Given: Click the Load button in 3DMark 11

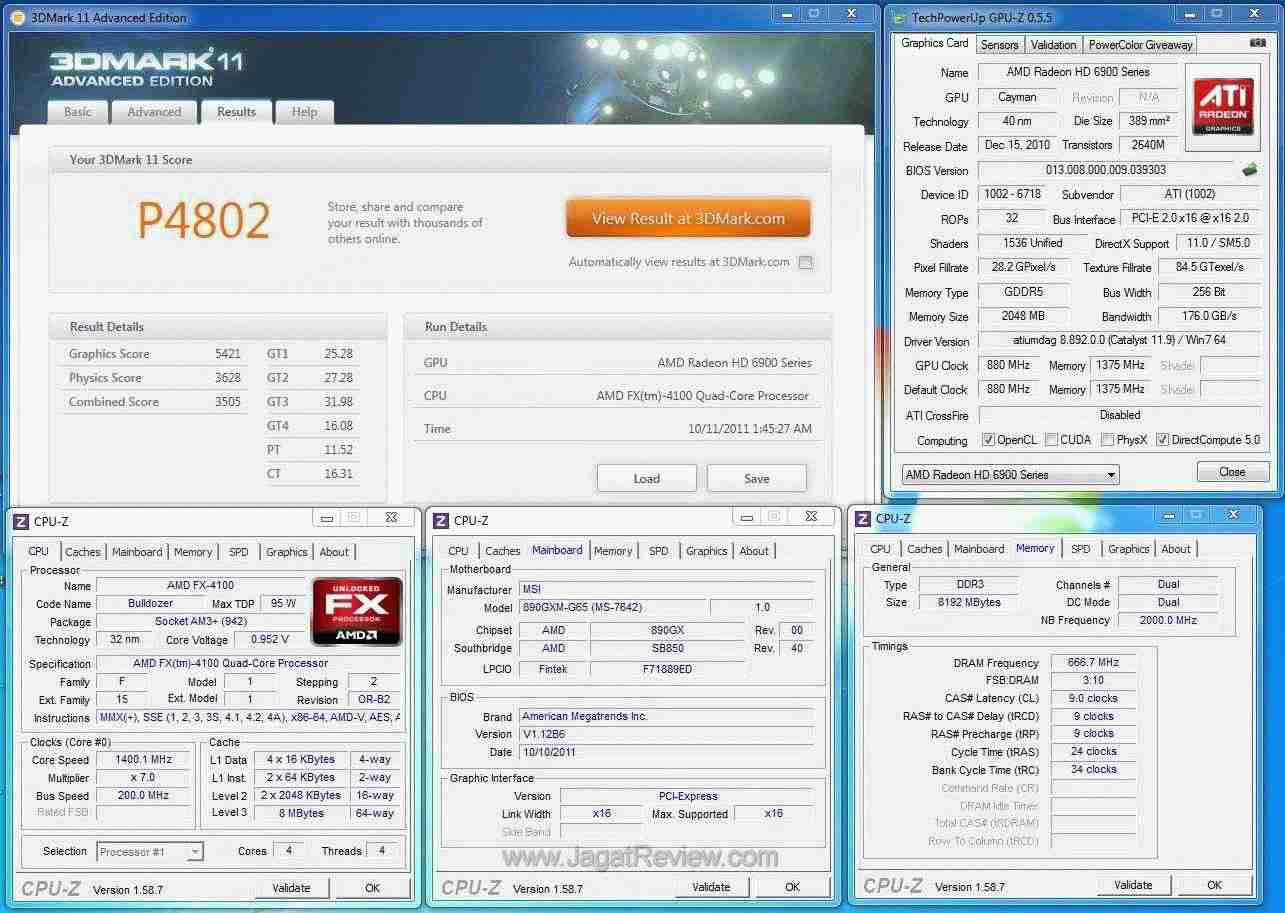Looking at the screenshot, I should [x=646, y=478].
